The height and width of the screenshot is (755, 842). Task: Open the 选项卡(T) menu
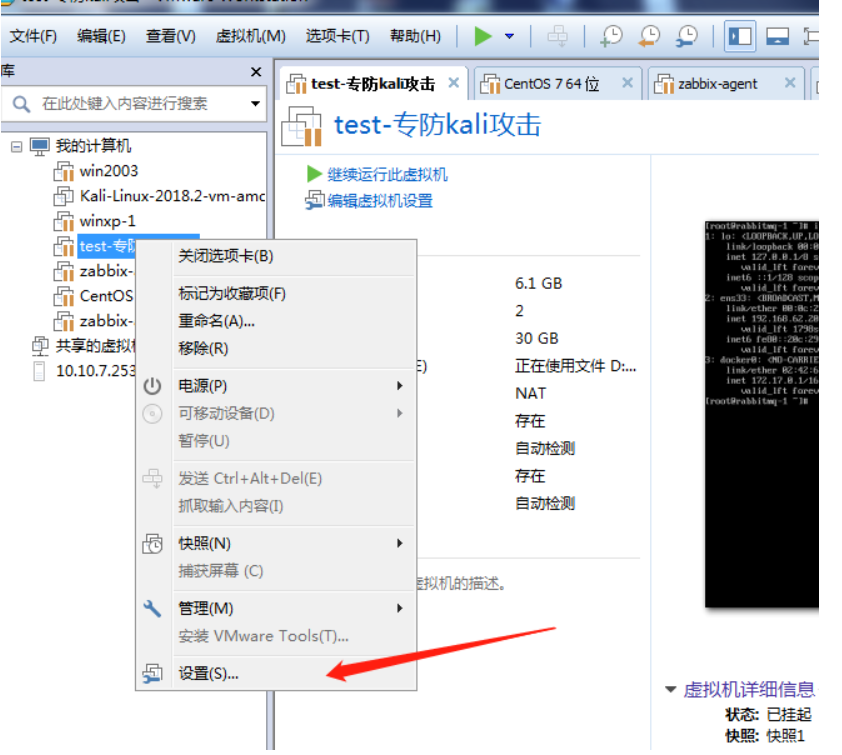pos(337,36)
